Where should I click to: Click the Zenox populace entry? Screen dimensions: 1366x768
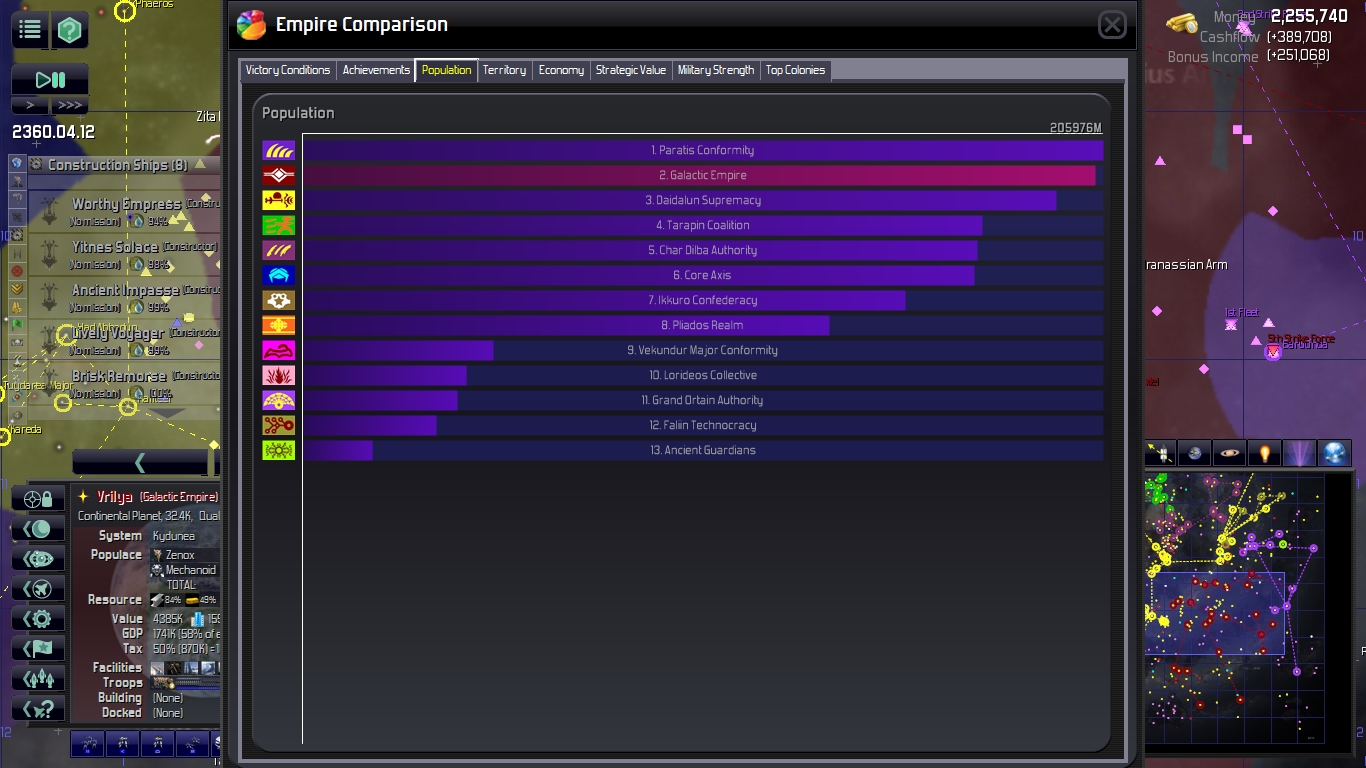180,555
